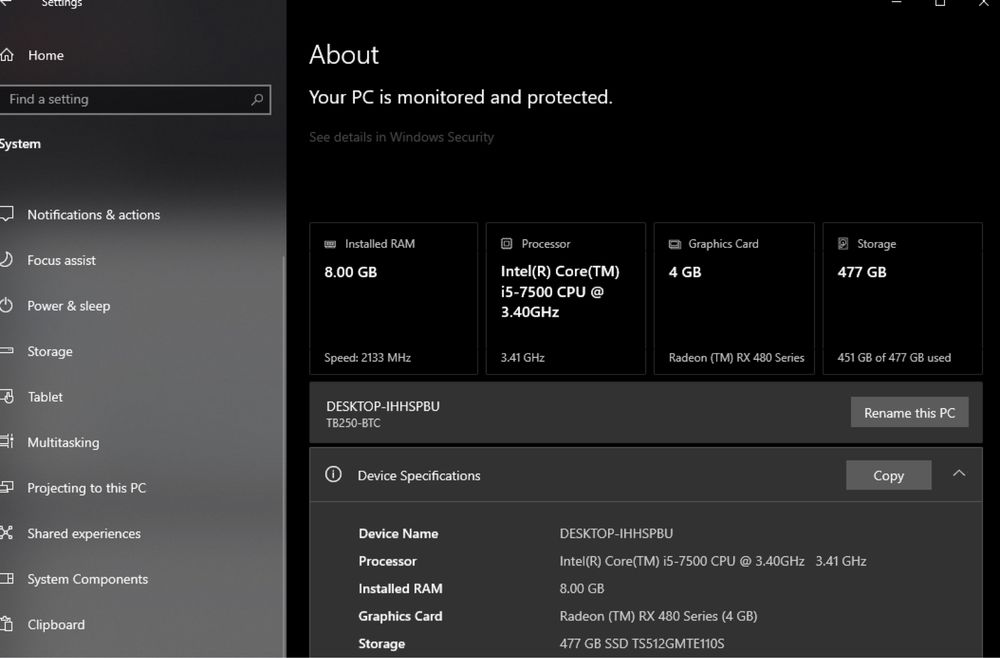Copy the device specifications
This screenshot has width=1000, height=658.
point(888,475)
